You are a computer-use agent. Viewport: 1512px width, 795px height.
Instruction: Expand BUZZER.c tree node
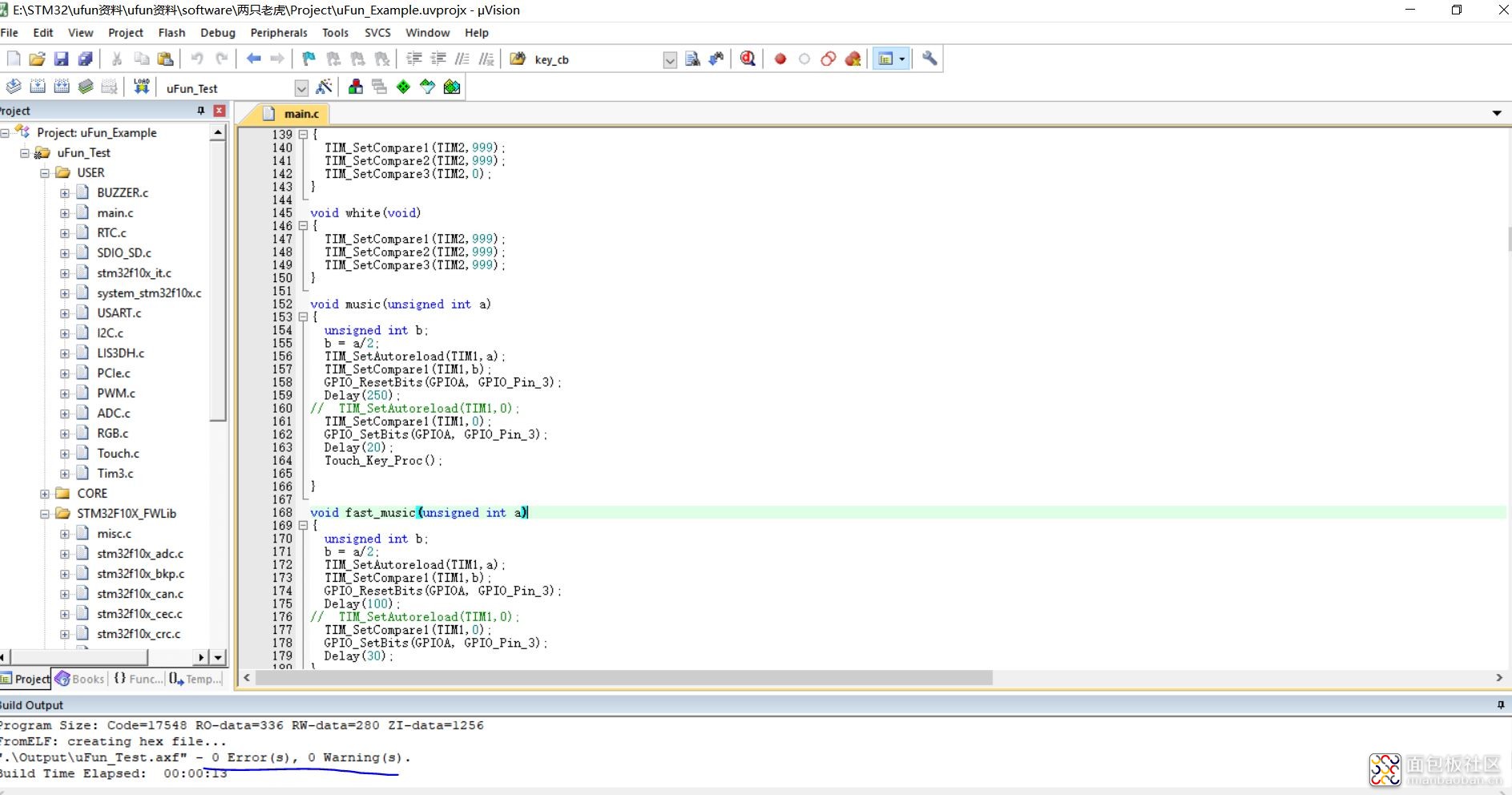coord(65,193)
